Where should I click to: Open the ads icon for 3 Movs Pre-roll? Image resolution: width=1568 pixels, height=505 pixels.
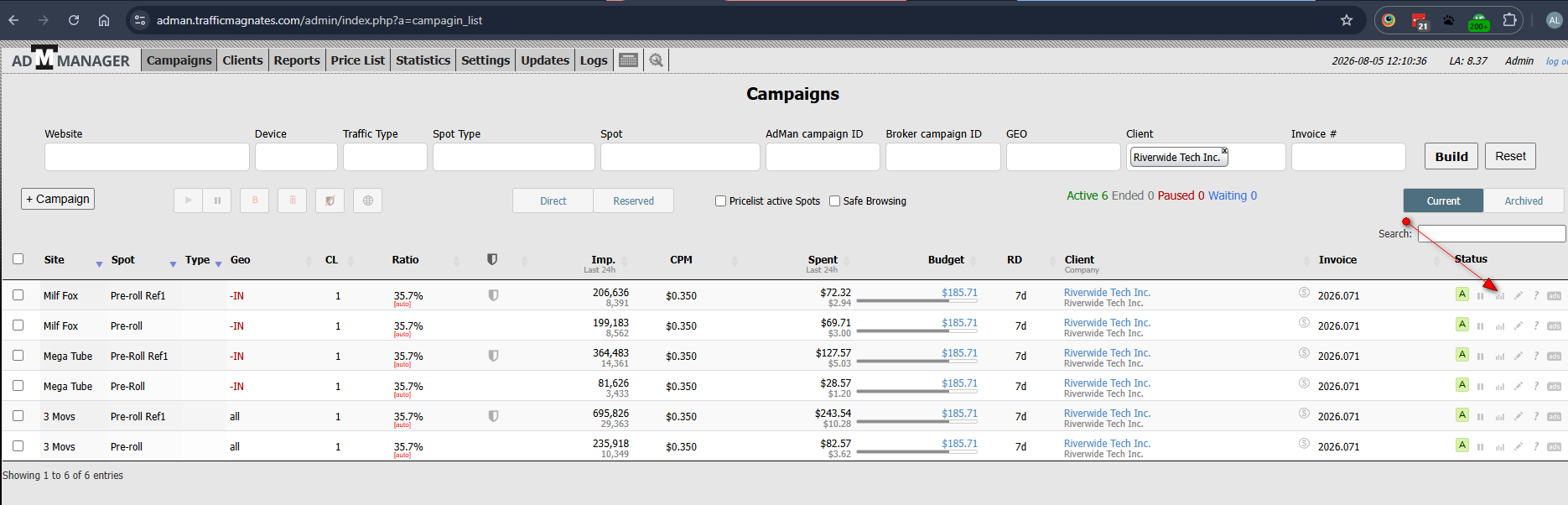1554,447
